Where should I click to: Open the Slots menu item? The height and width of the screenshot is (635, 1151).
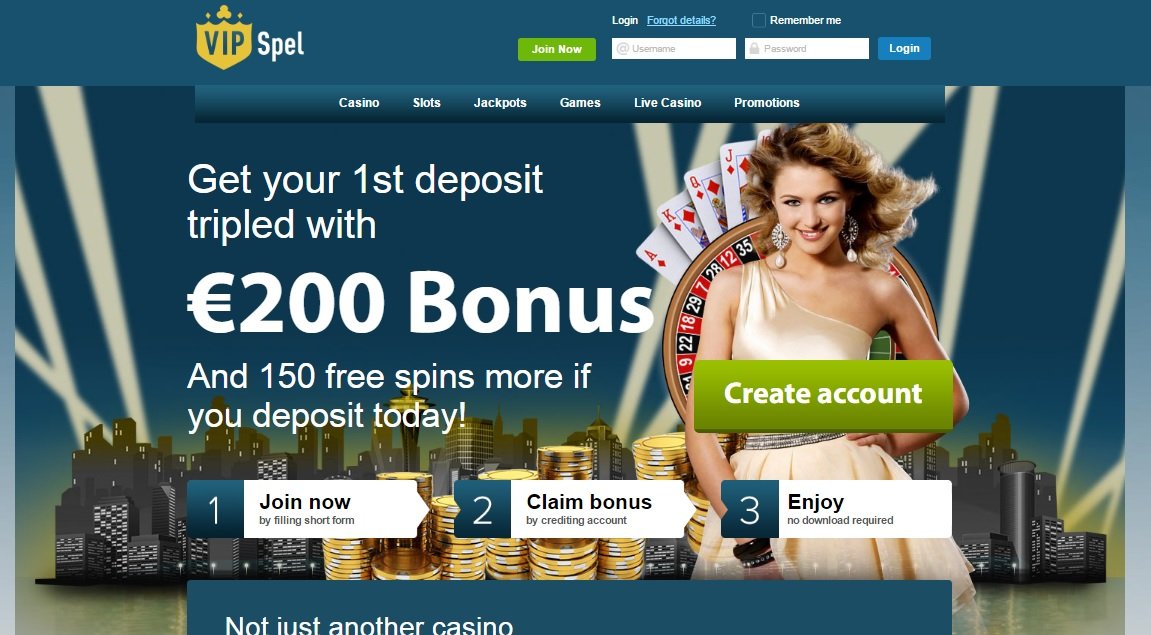tap(426, 103)
